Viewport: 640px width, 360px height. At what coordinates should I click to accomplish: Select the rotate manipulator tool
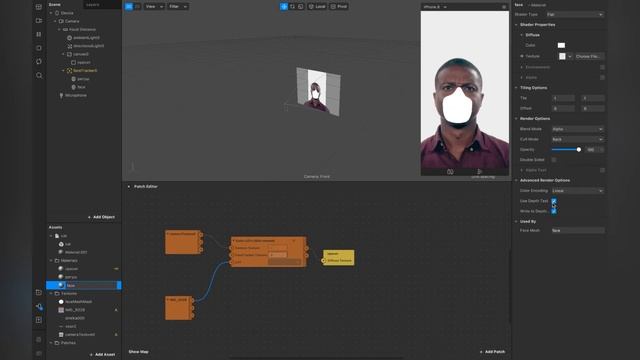point(292,7)
